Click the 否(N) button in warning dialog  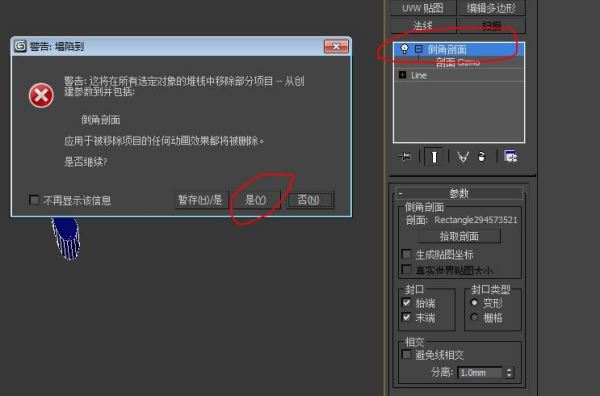pos(310,200)
